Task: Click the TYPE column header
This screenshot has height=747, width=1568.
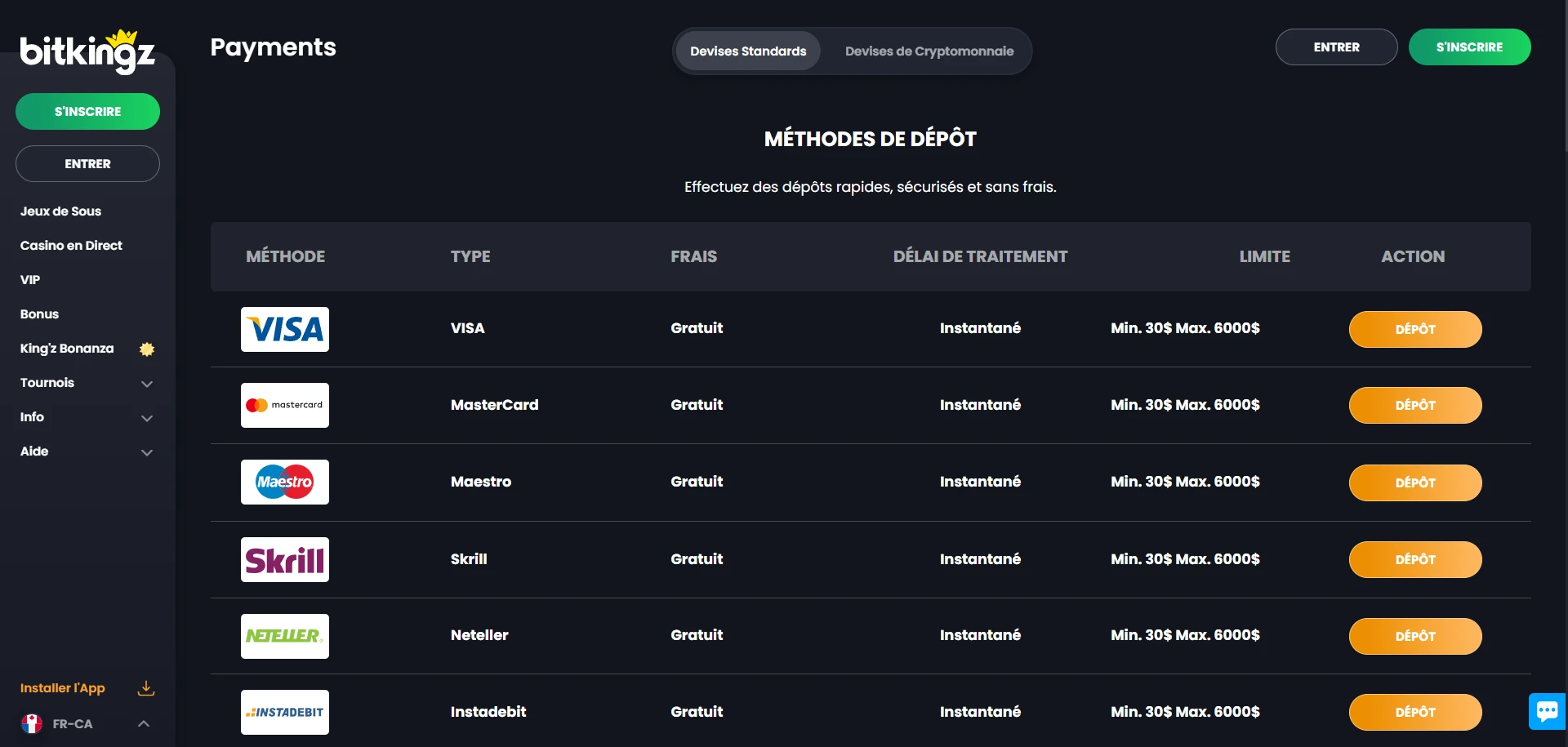Action: [470, 256]
